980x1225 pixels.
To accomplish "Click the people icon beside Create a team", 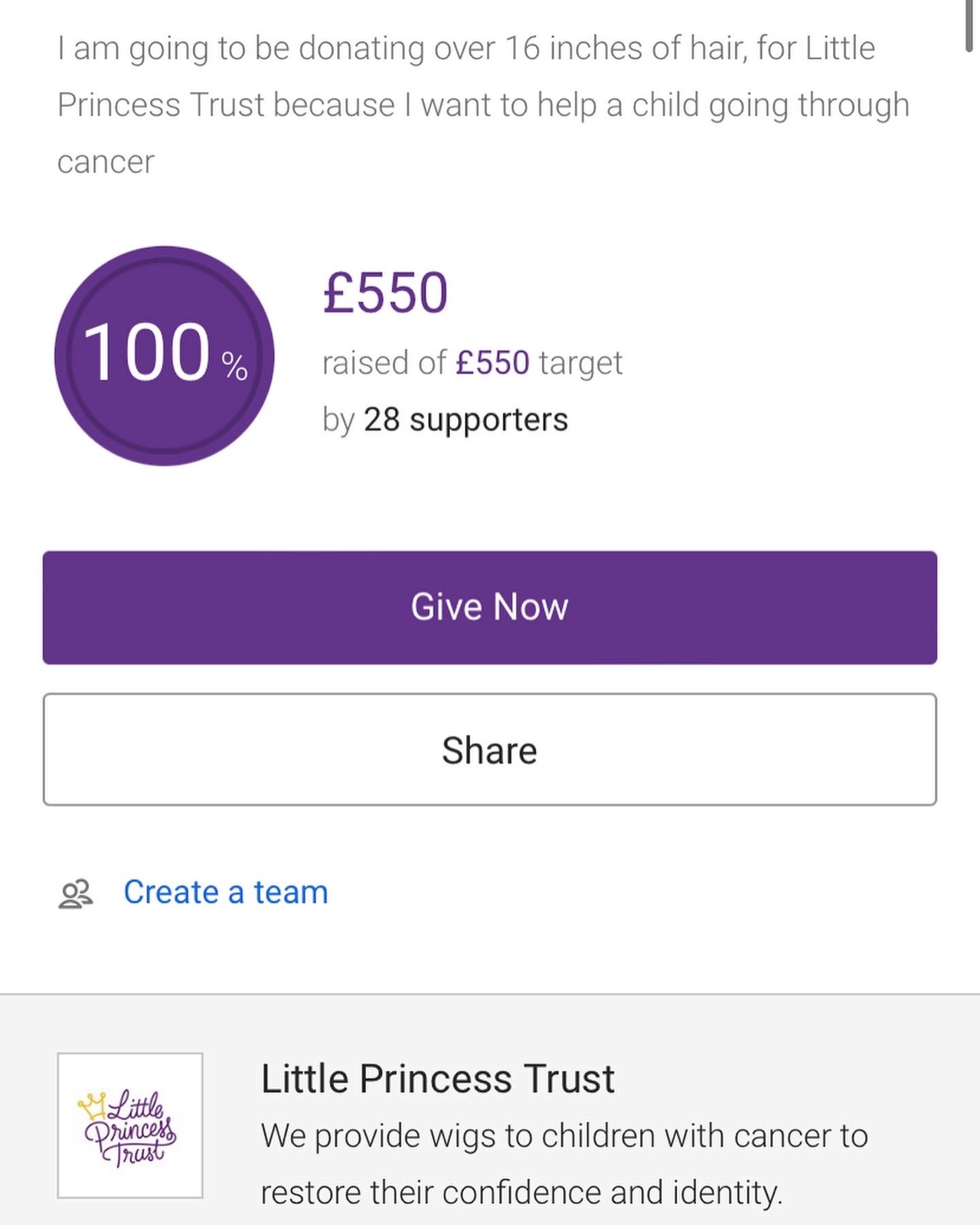I will pos(75,893).
